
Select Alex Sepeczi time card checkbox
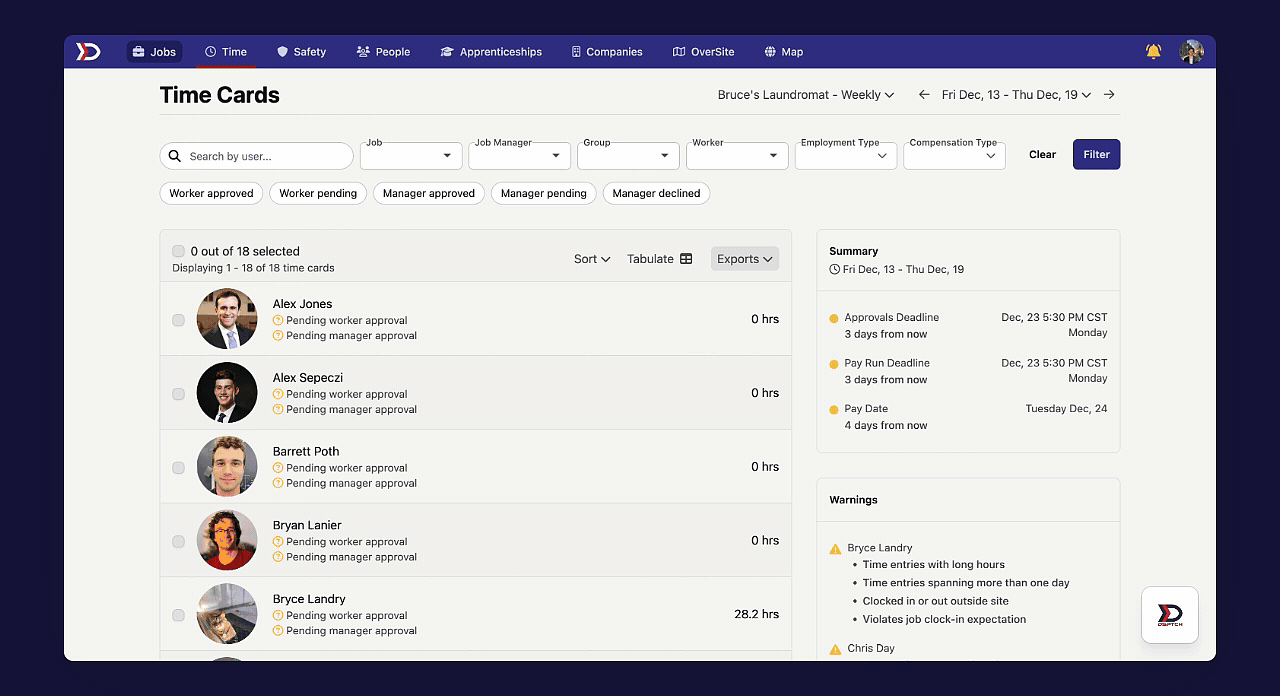[x=178, y=394]
